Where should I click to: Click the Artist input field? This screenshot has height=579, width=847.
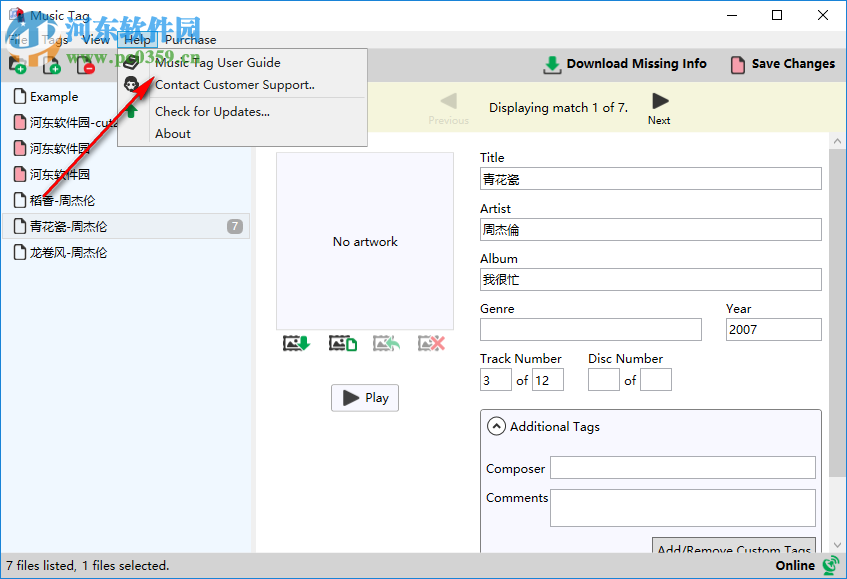point(650,230)
